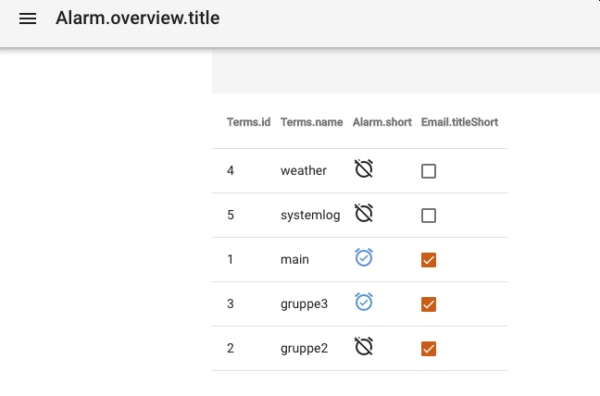Viewport: 600px width, 396px height.
Task: Click the Alarm.short column header
Action: tap(382, 122)
